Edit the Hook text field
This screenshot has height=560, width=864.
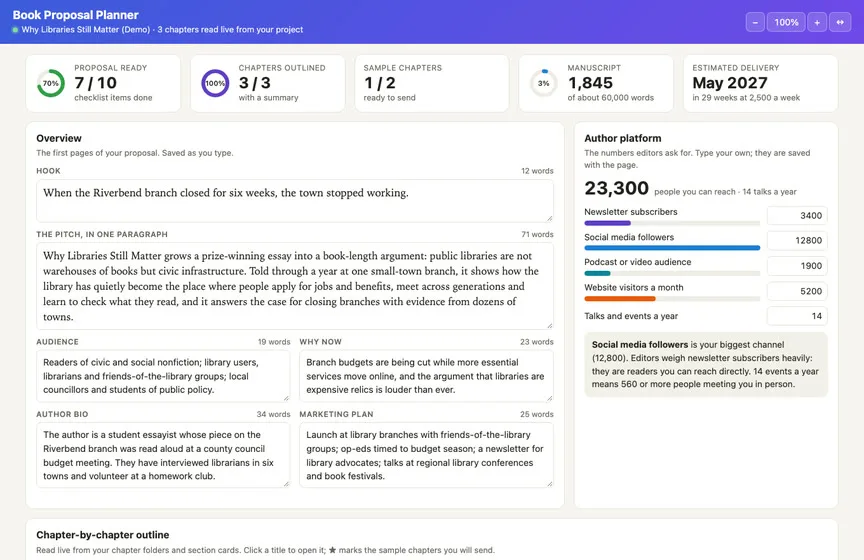[295, 201]
